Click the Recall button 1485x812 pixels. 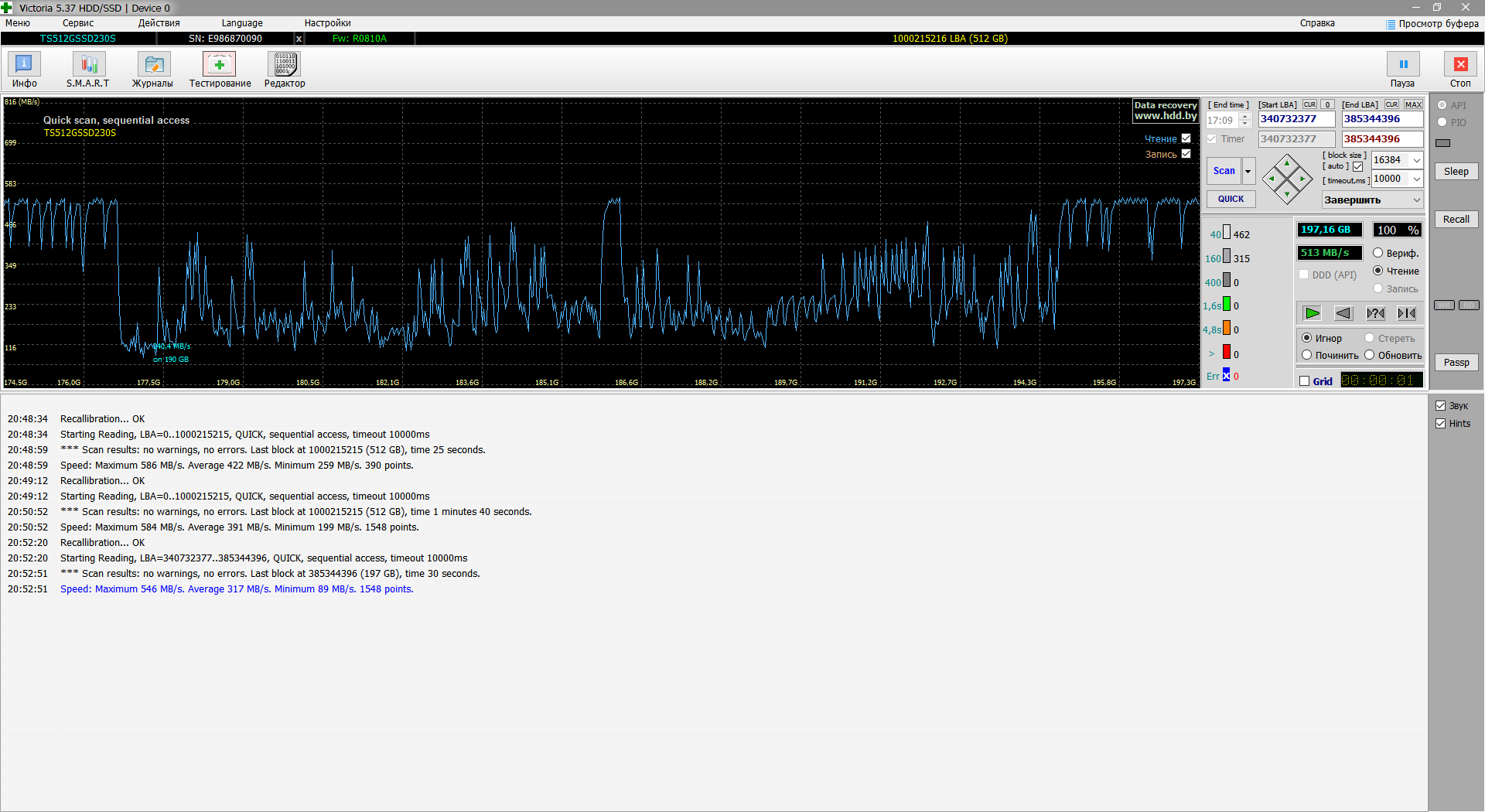1456,220
